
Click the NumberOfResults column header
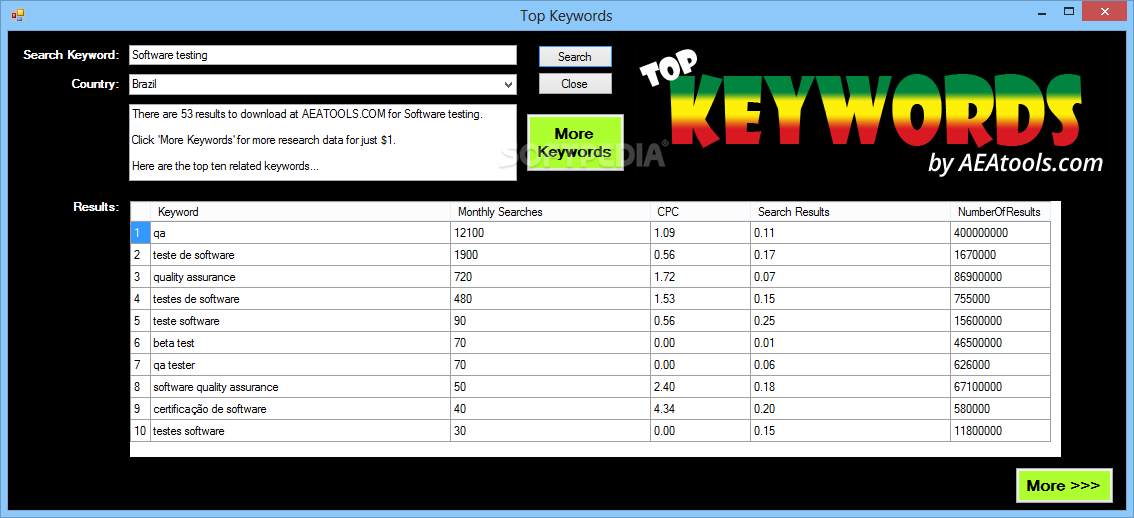(x=1000, y=212)
